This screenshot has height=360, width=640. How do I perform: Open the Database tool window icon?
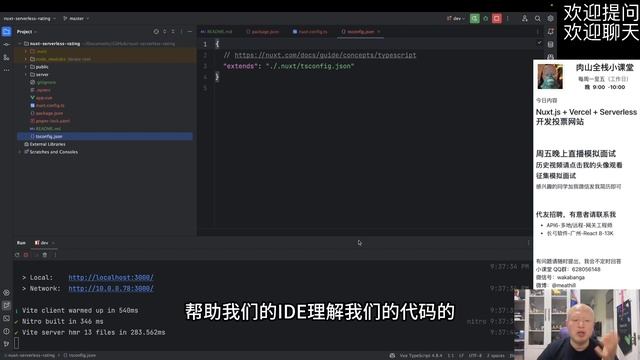(x=551, y=44)
